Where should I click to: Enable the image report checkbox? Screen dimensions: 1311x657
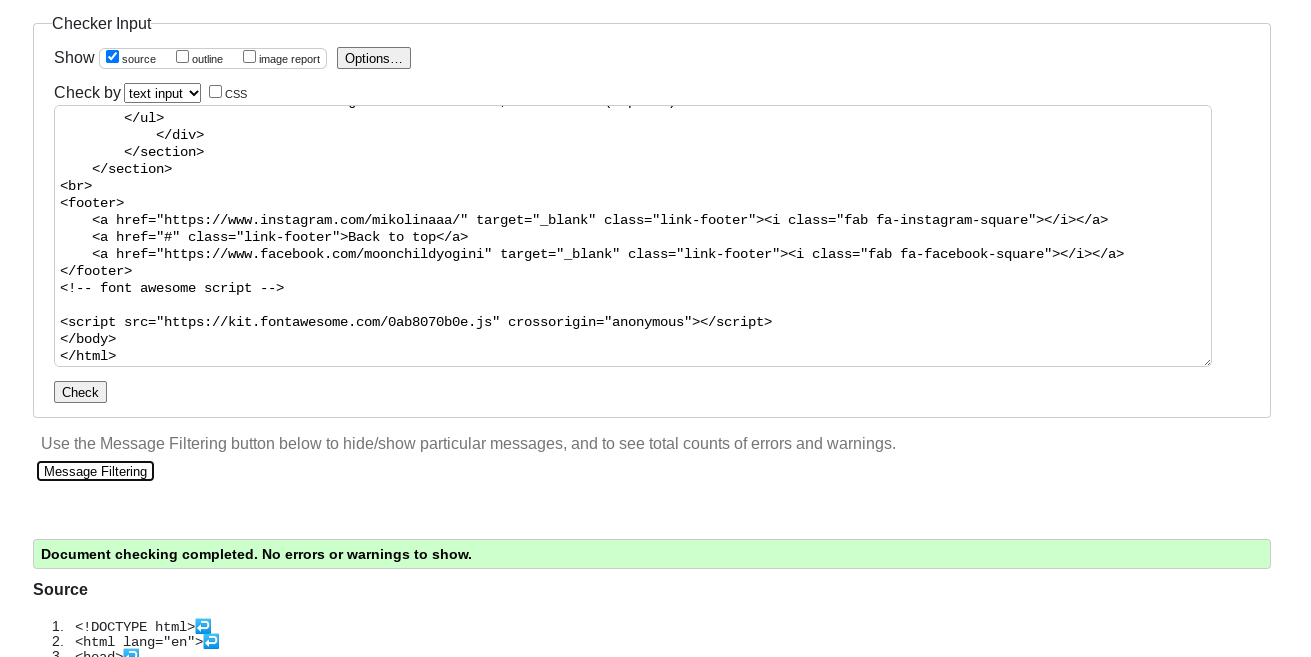pyautogui.click(x=250, y=57)
